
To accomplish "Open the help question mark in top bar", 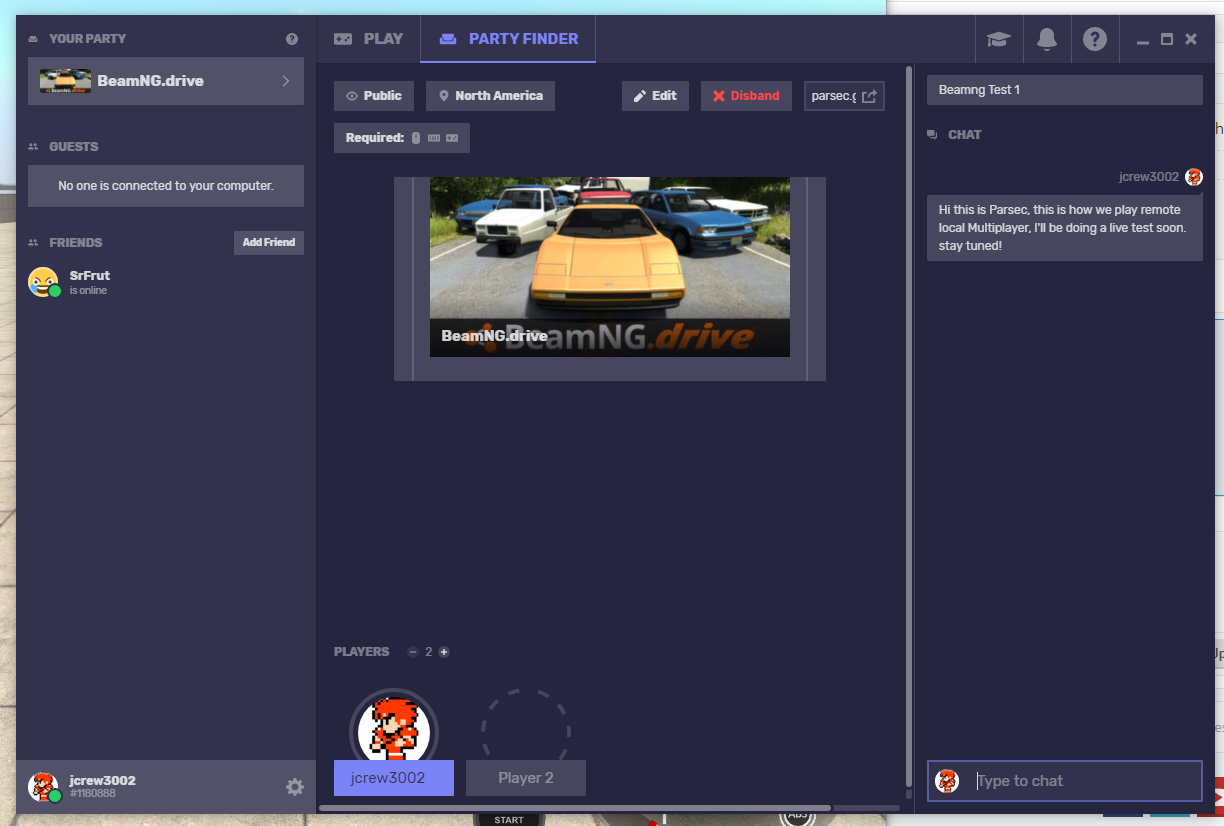I will tap(1095, 39).
